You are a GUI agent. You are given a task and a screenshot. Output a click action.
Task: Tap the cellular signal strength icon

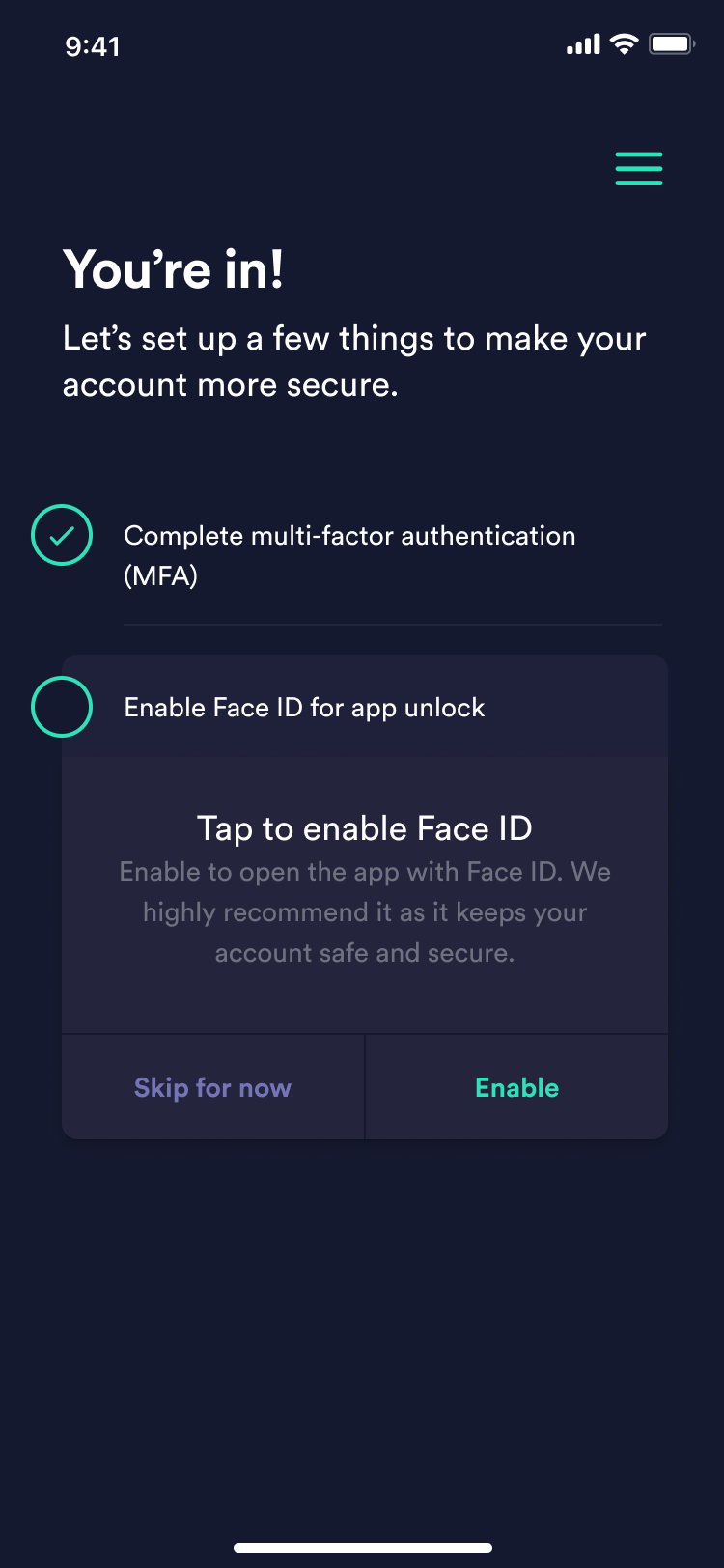(583, 44)
